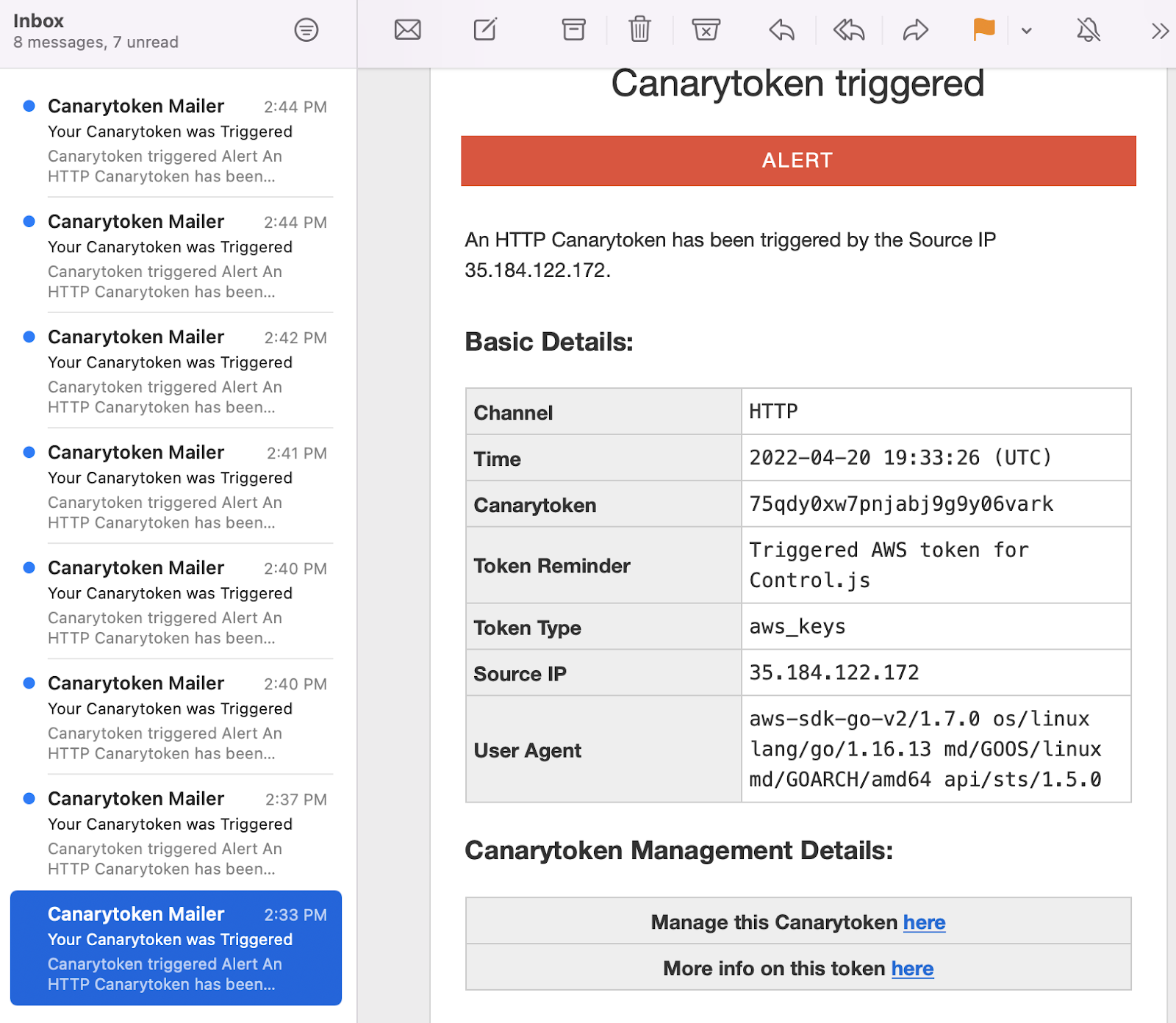Click the Source IP value in the table
The height and width of the screenshot is (1023, 1176).
click(x=834, y=672)
